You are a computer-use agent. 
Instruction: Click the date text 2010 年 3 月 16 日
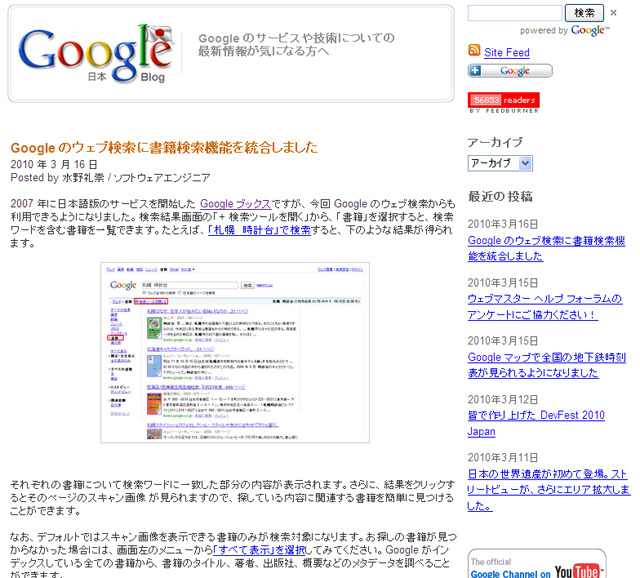pos(54,165)
